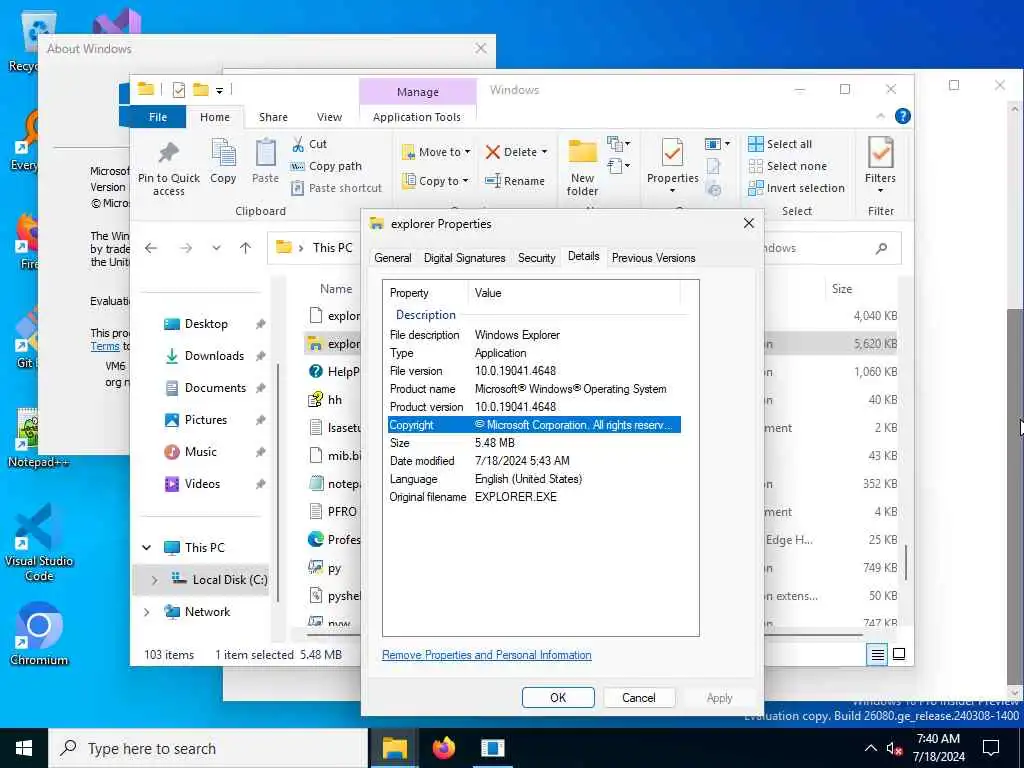Click the Size column header
The image size is (1024, 768).
(842, 289)
